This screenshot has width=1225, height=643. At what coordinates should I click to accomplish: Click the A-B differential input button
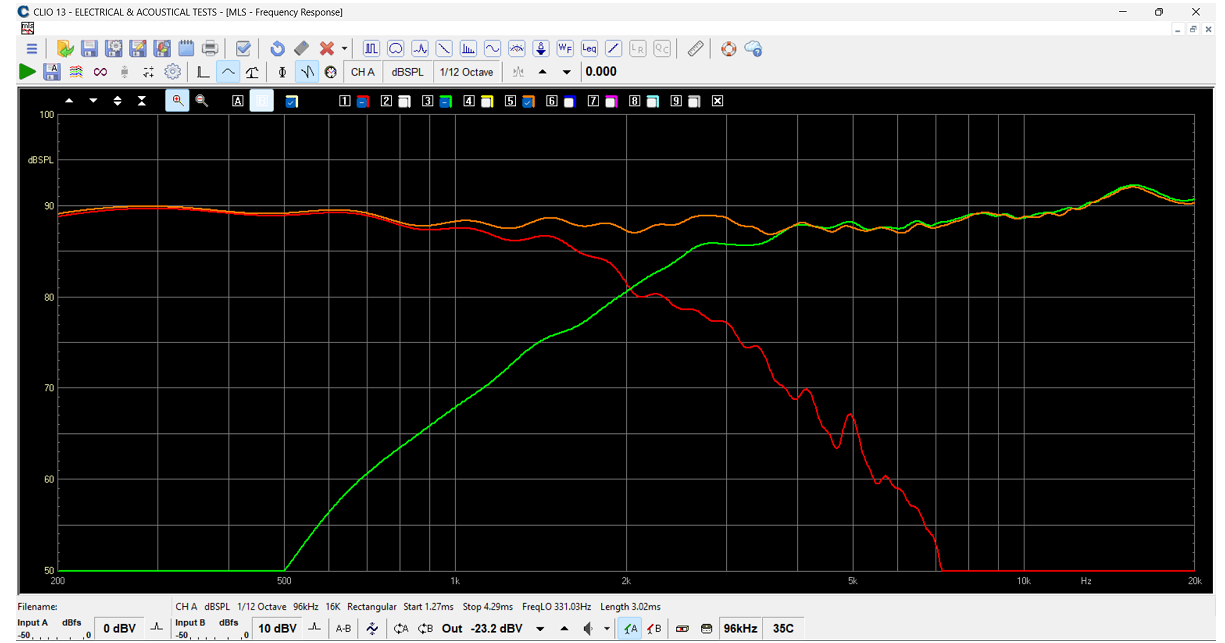click(343, 629)
